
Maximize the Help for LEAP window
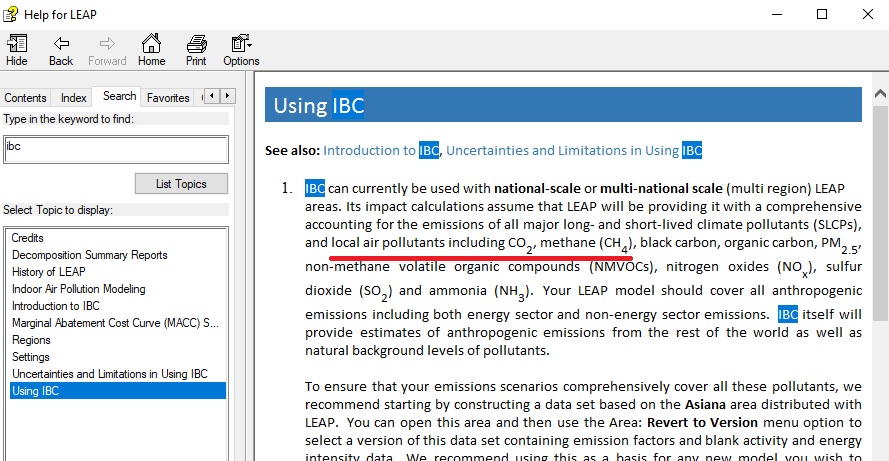pyautogui.click(x=822, y=14)
